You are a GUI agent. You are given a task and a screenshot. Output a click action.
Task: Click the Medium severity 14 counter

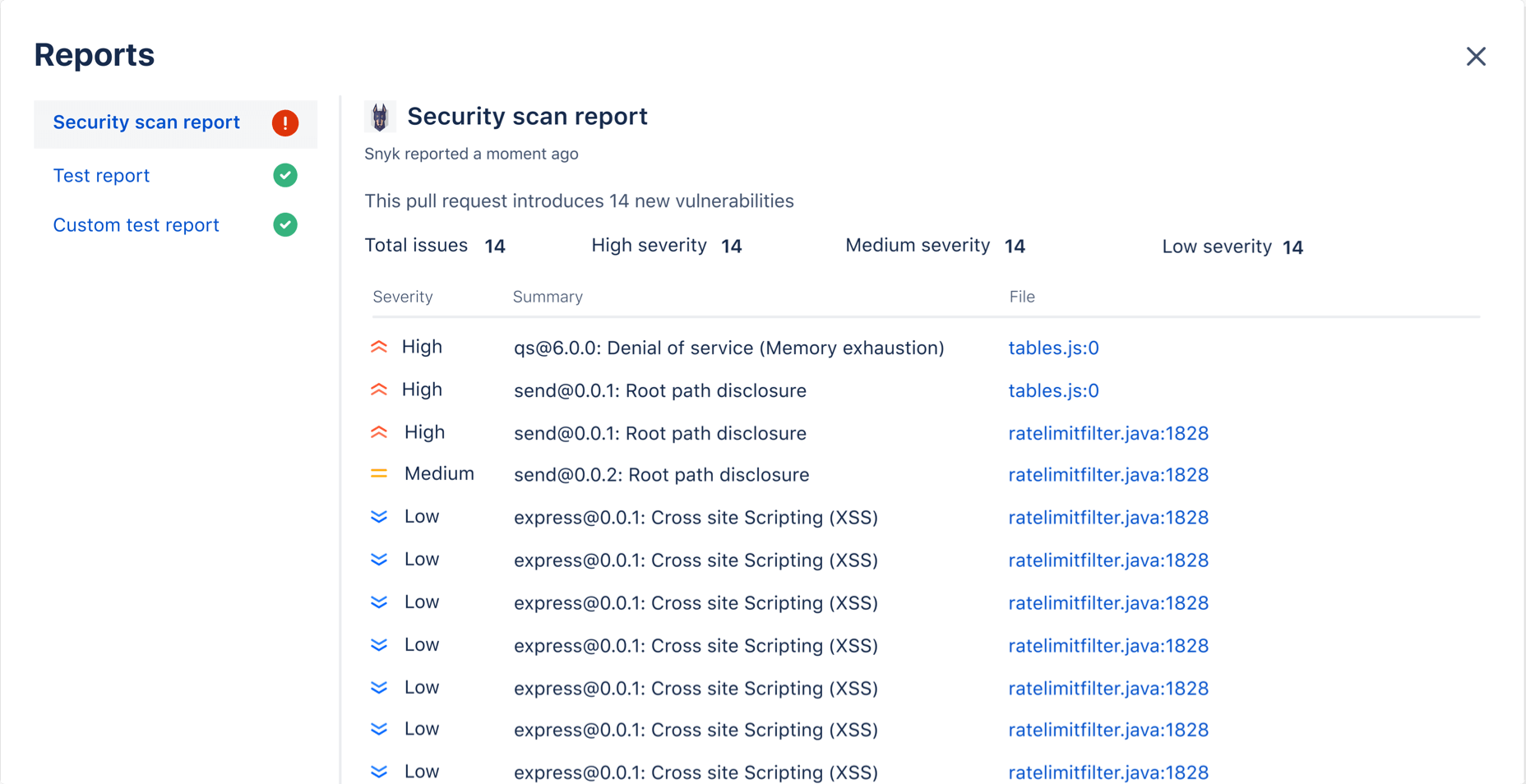pyautogui.click(x=1015, y=245)
